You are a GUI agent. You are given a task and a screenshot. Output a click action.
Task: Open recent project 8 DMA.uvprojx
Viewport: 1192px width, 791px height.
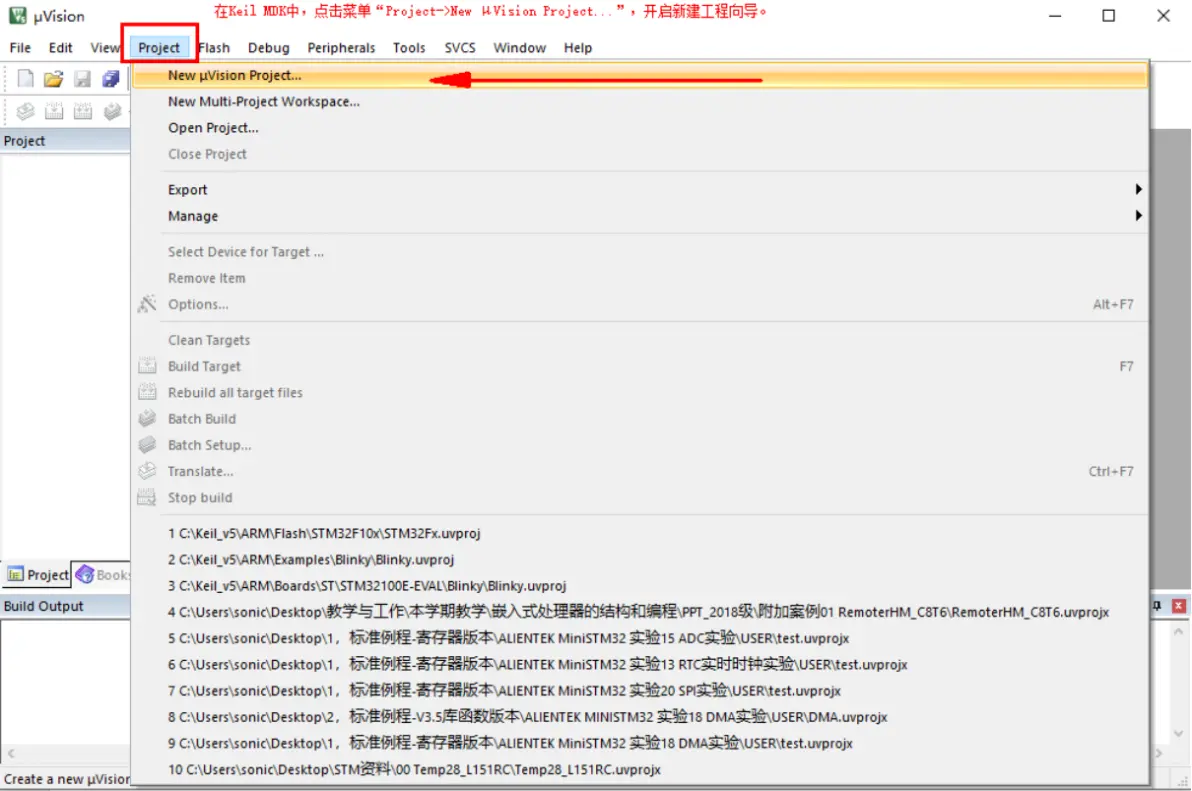[639, 717]
